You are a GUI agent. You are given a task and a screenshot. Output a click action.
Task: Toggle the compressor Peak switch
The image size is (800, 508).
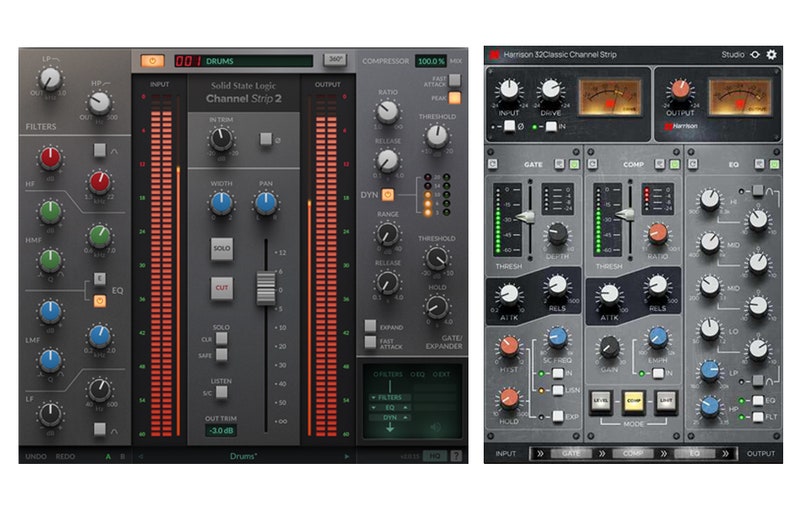tap(455, 98)
